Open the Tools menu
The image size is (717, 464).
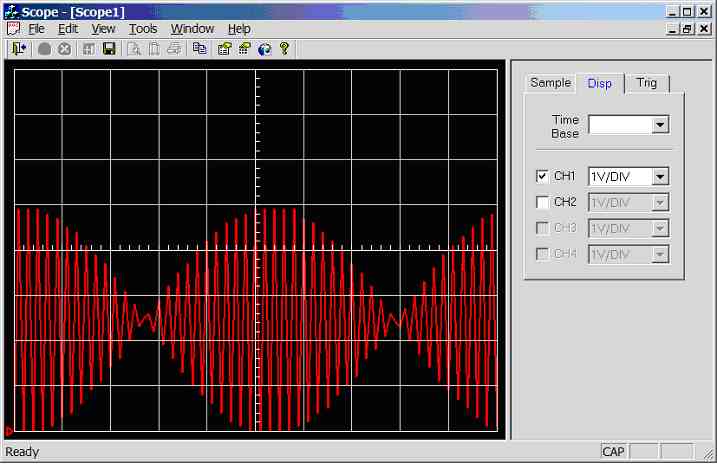(x=143, y=29)
